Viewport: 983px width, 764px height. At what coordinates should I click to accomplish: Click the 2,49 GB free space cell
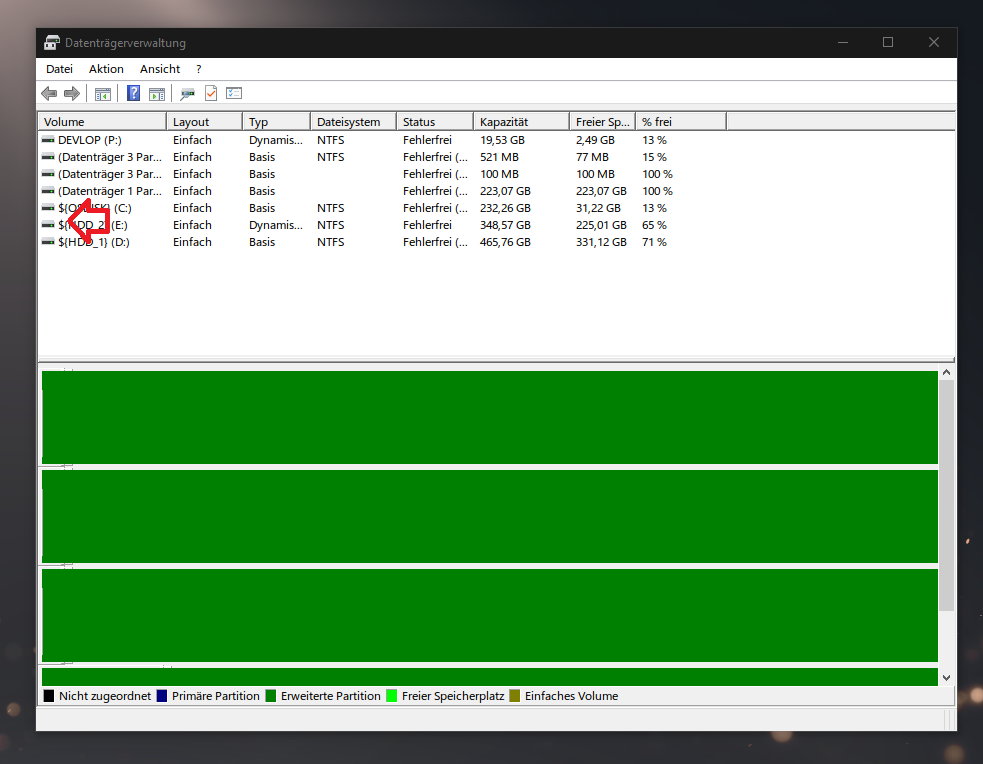pyautogui.click(x=595, y=140)
